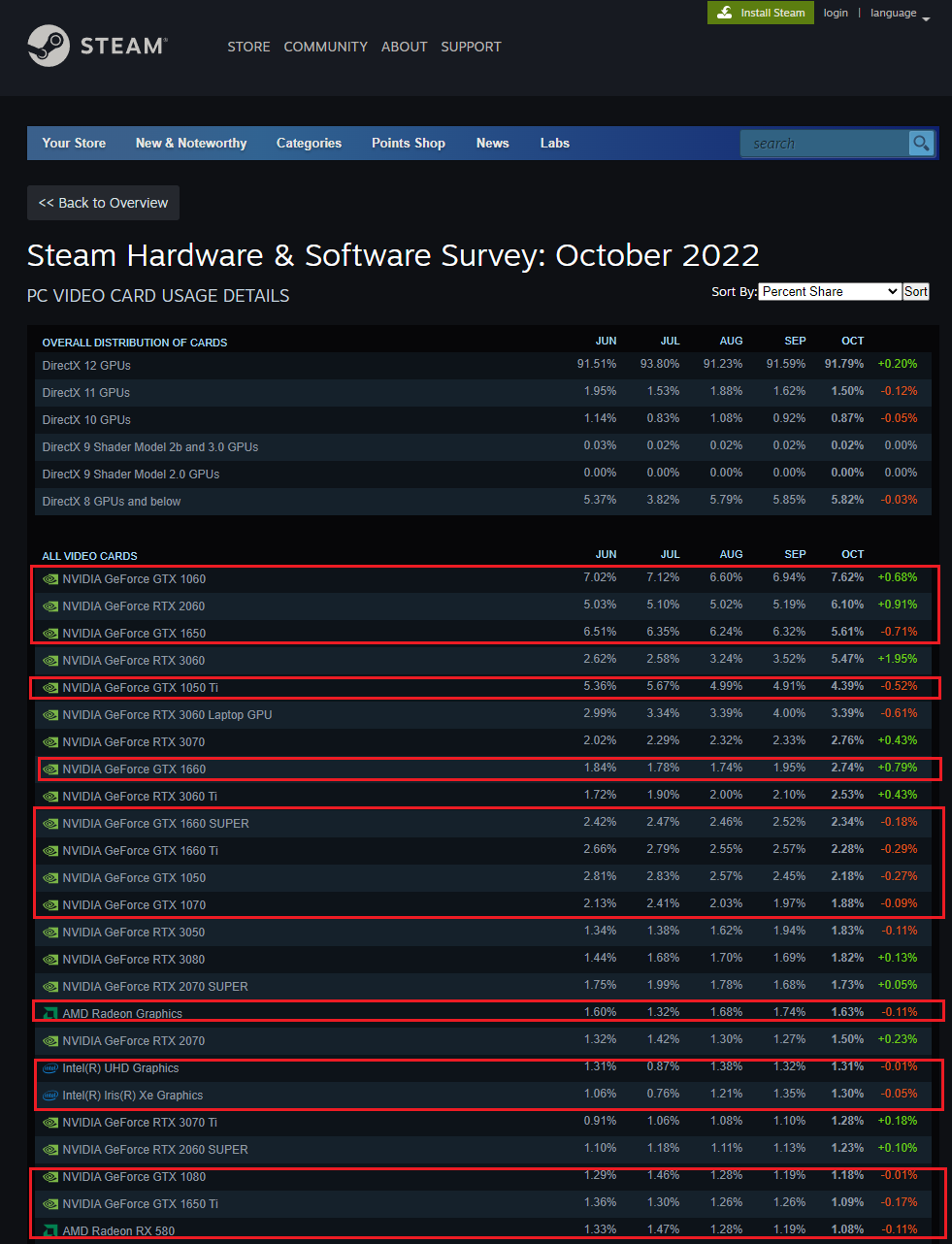
Task: Click Intel icon beside UHD Graphics
Action: pos(50,1068)
